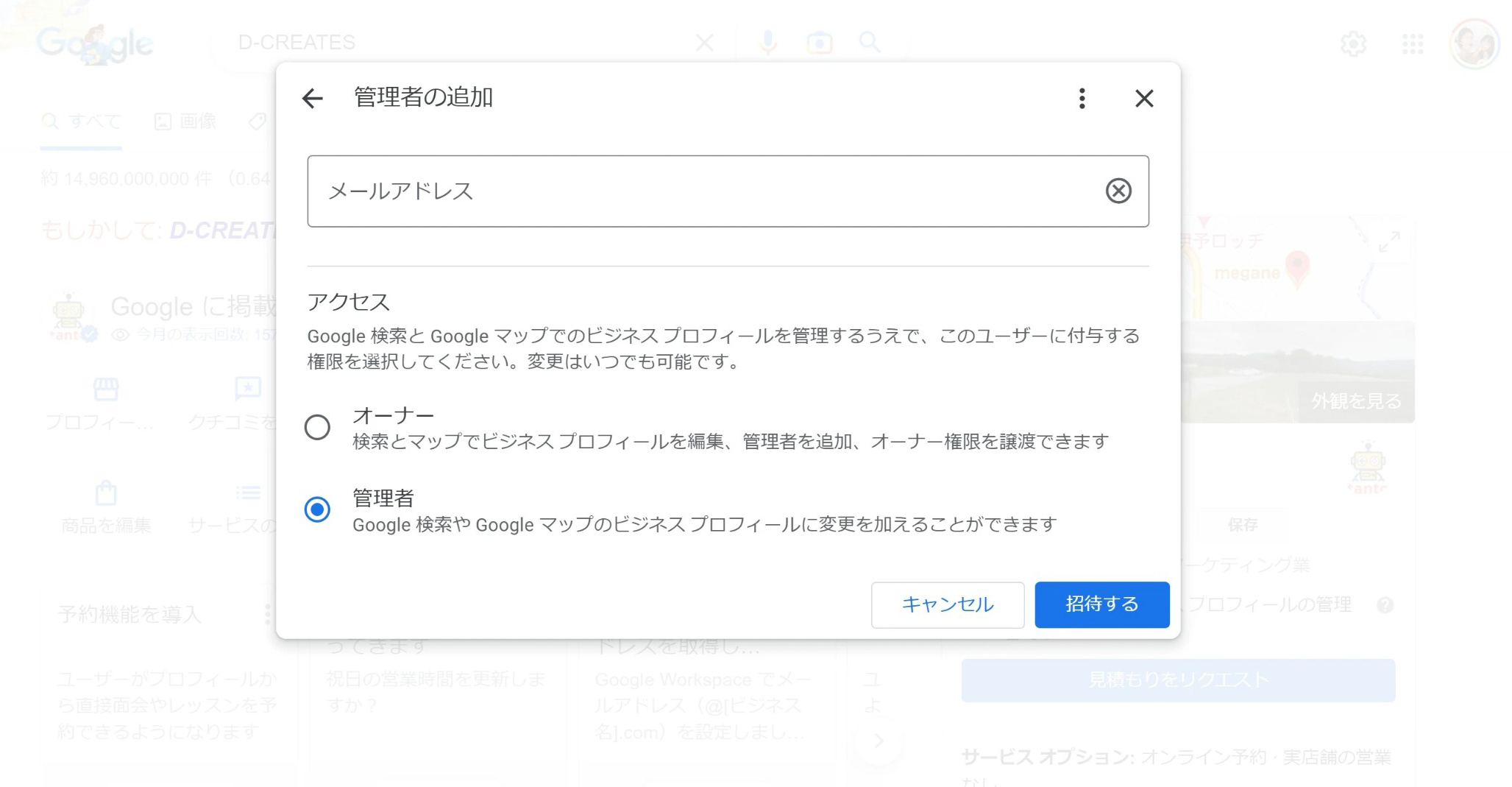Click the メールアドレス input field
Image resolution: width=1512 pixels, height=787 pixels.
[728, 191]
